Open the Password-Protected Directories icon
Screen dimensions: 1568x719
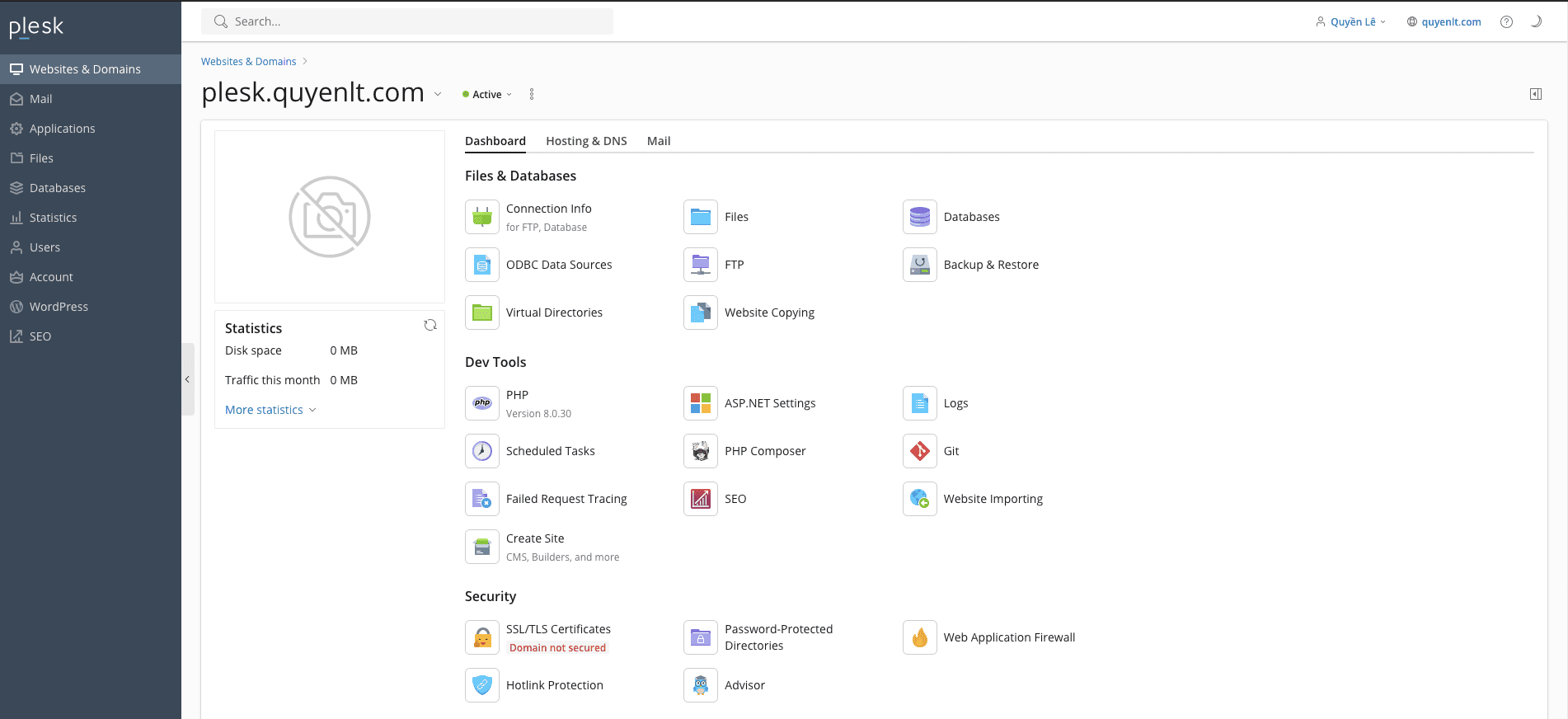point(701,637)
